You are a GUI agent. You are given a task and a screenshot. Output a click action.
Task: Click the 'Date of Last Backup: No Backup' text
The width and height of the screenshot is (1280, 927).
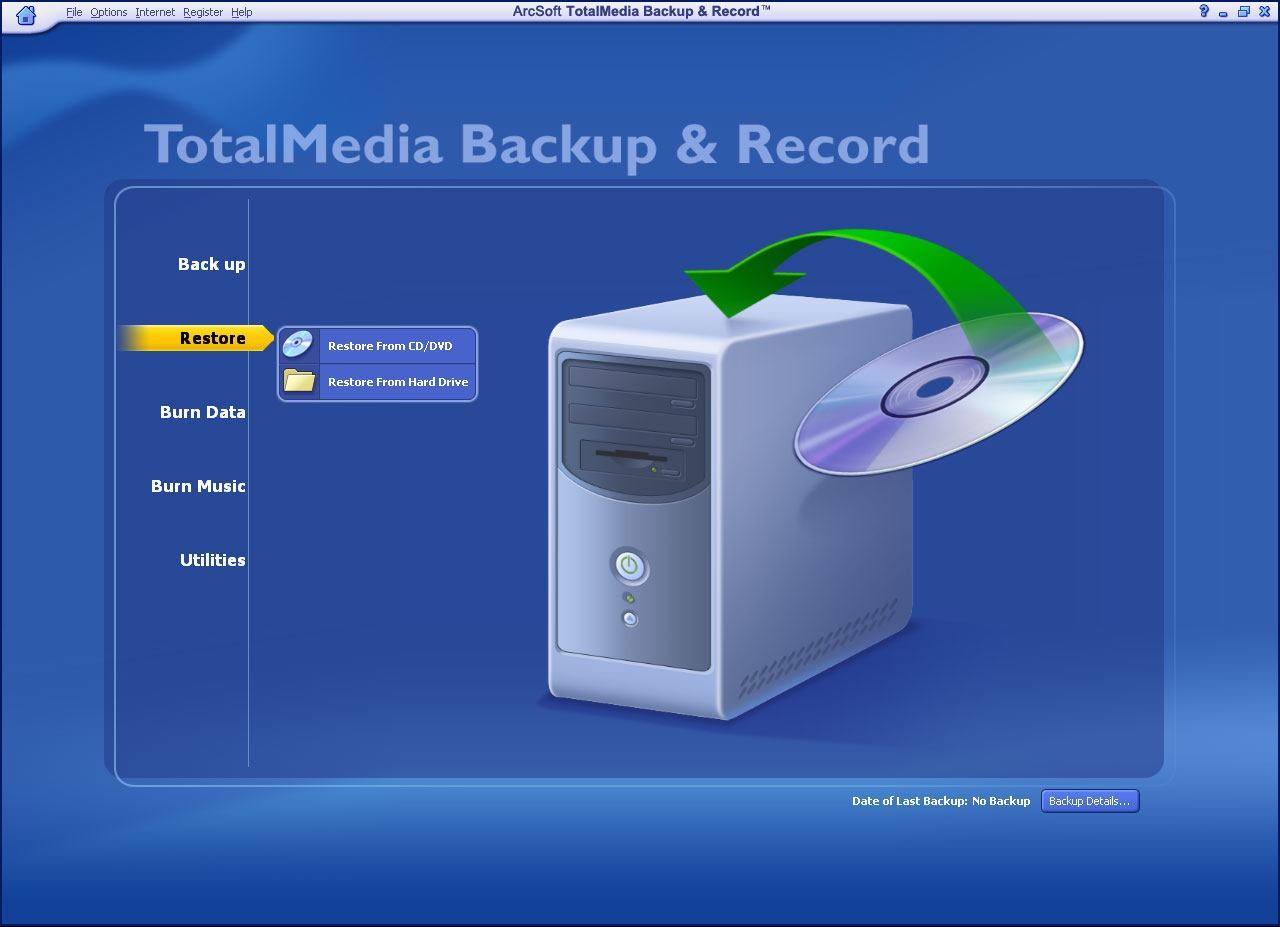[x=941, y=801]
